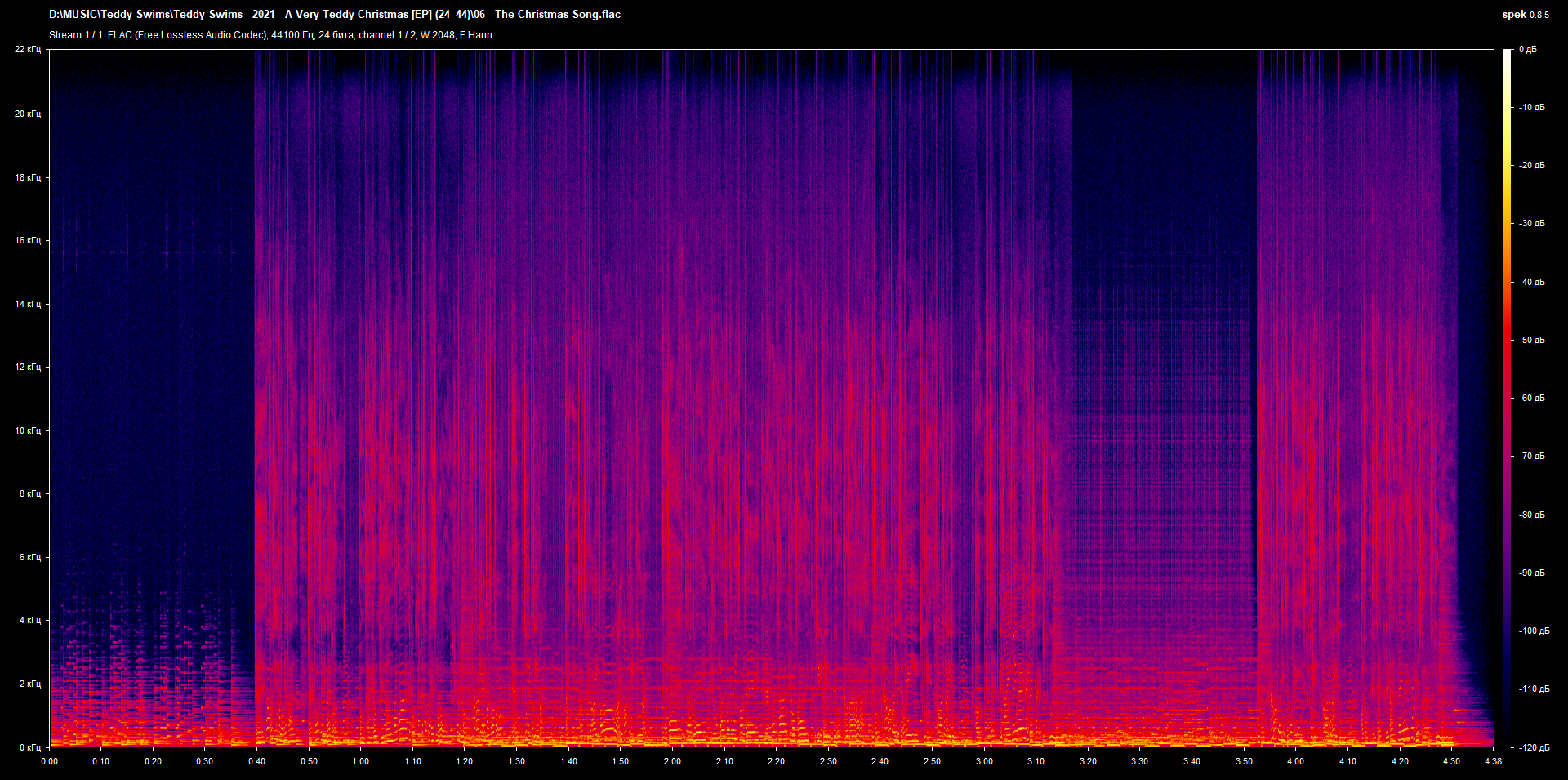This screenshot has width=1568, height=780.
Task: Pick the '2:40' time axis label
Action: point(880,761)
